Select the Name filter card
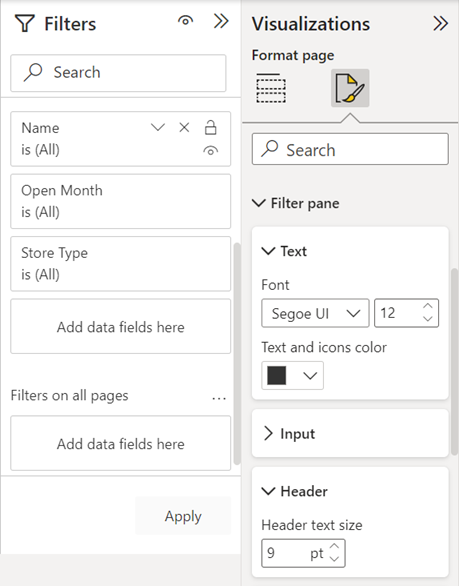 (x=120, y=139)
